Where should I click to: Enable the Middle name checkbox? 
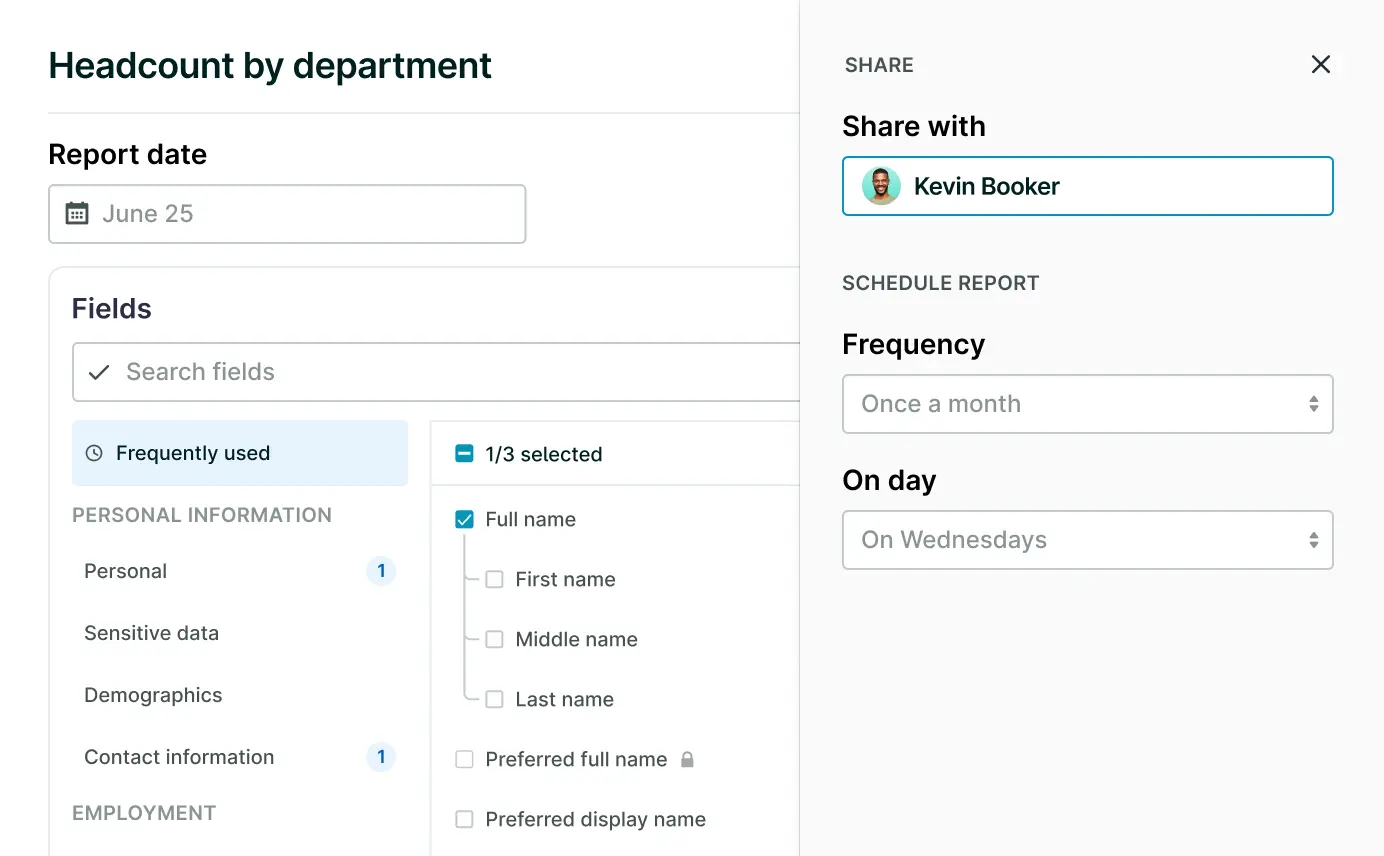(494, 639)
